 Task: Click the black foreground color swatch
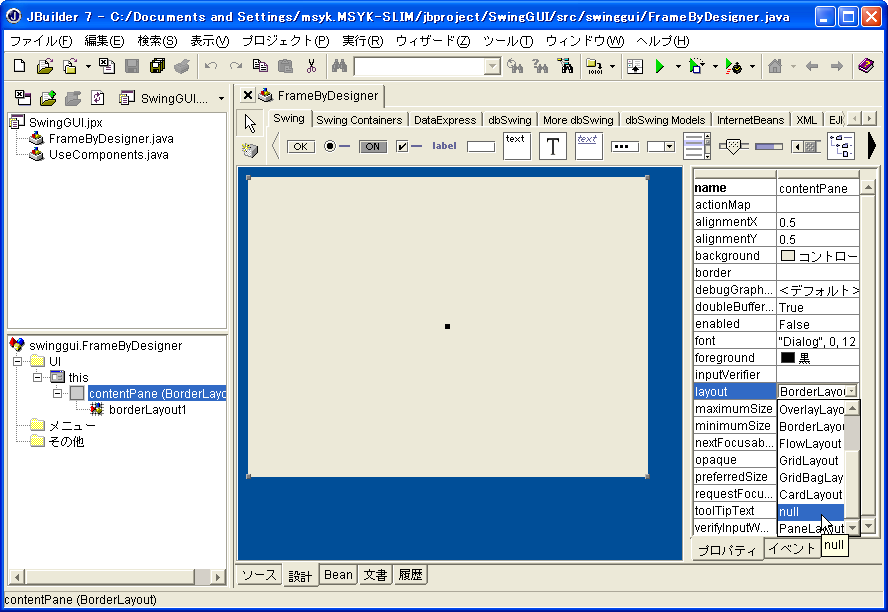(787, 358)
